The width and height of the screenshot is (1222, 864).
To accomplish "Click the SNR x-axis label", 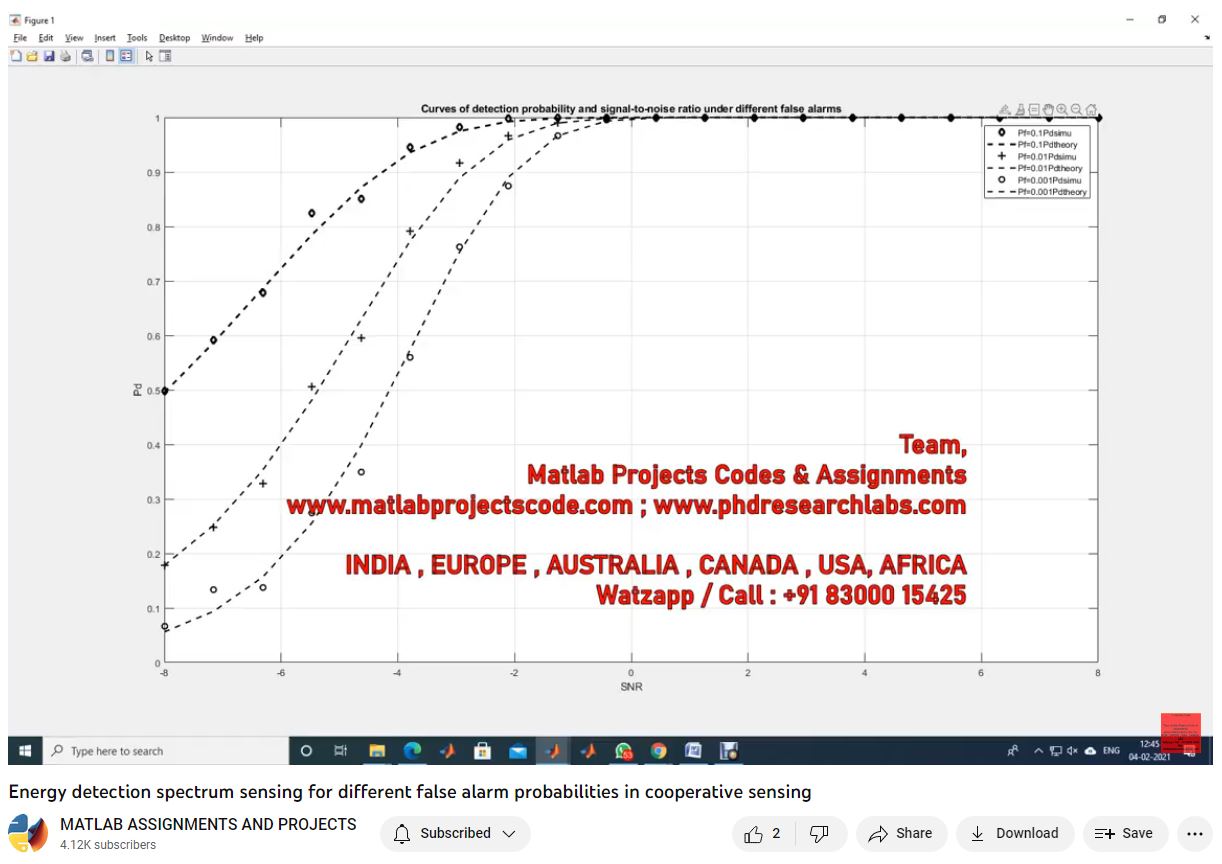I will pos(631,687).
